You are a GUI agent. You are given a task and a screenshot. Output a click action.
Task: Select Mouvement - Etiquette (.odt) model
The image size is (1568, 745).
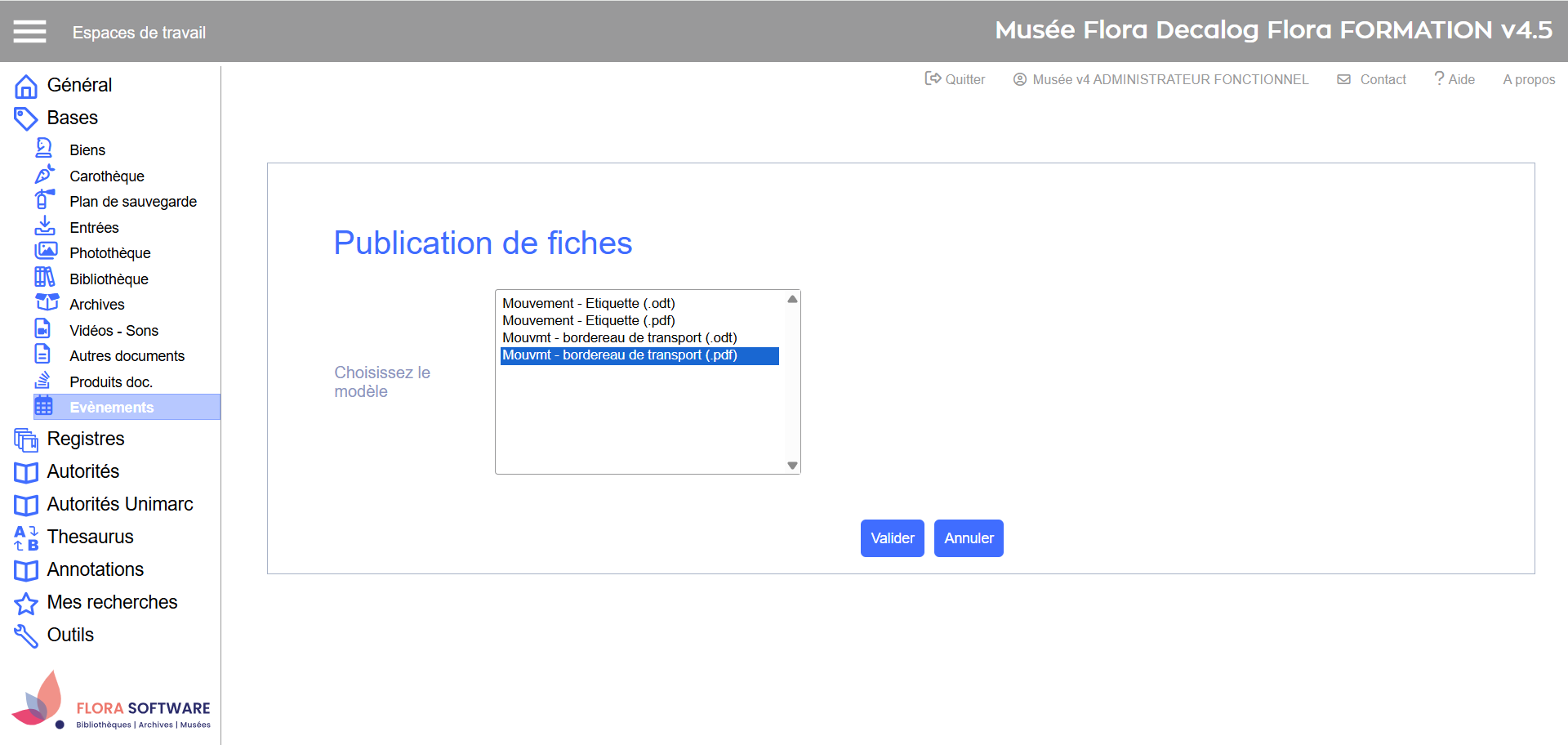(x=588, y=303)
